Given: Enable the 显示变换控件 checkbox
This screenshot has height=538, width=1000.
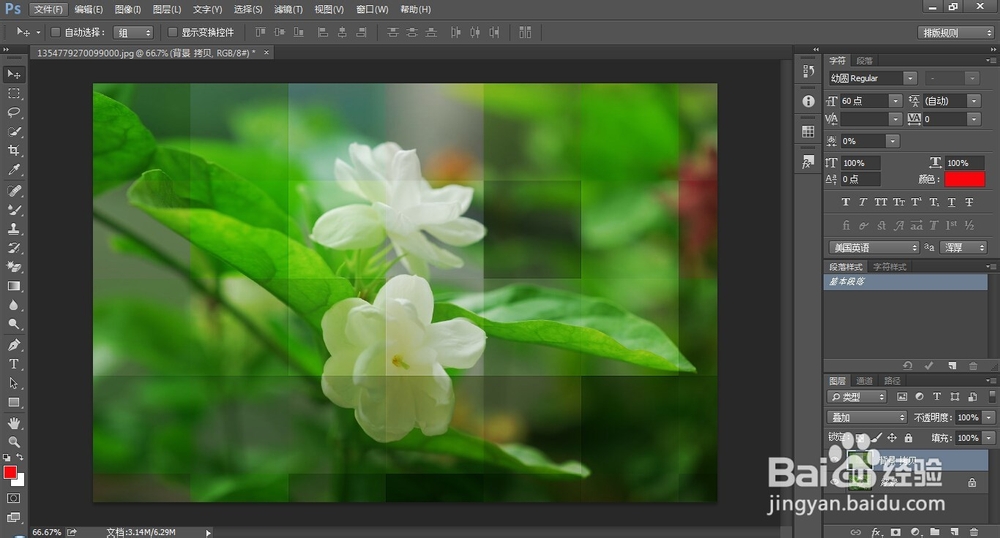Looking at the screenshot, I should 172,32.
